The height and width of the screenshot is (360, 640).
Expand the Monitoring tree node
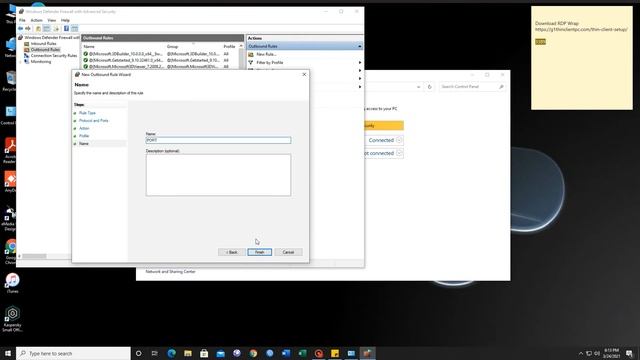(x=21, y=62)
